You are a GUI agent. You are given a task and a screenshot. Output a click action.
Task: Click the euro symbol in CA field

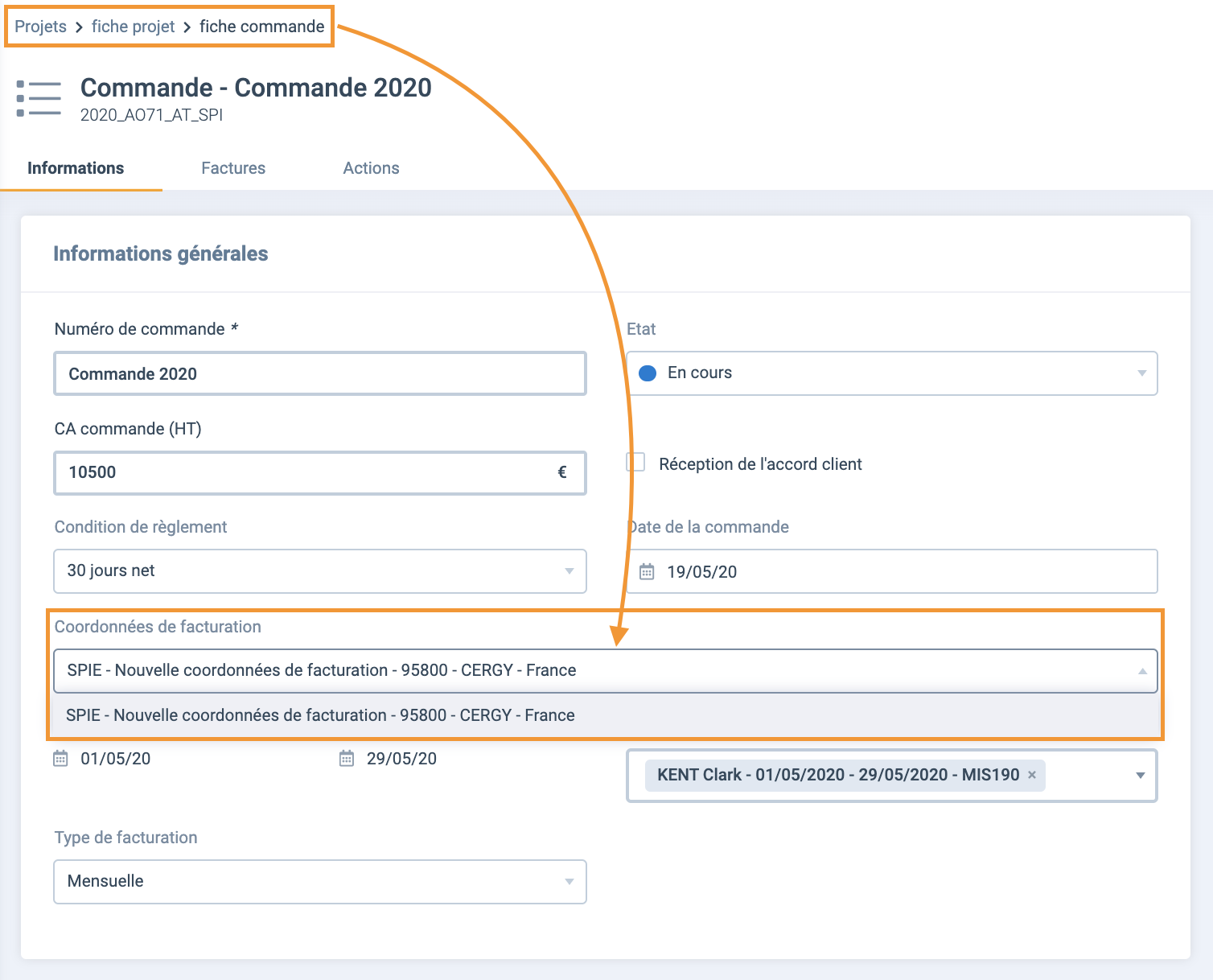(x=562, y=472)
